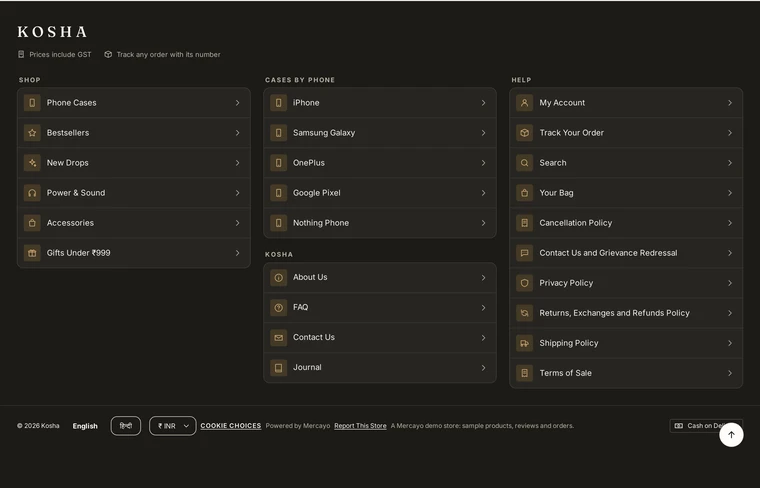
Task: Click the chevron on Phone Cases row
Action: pos(238,103)
